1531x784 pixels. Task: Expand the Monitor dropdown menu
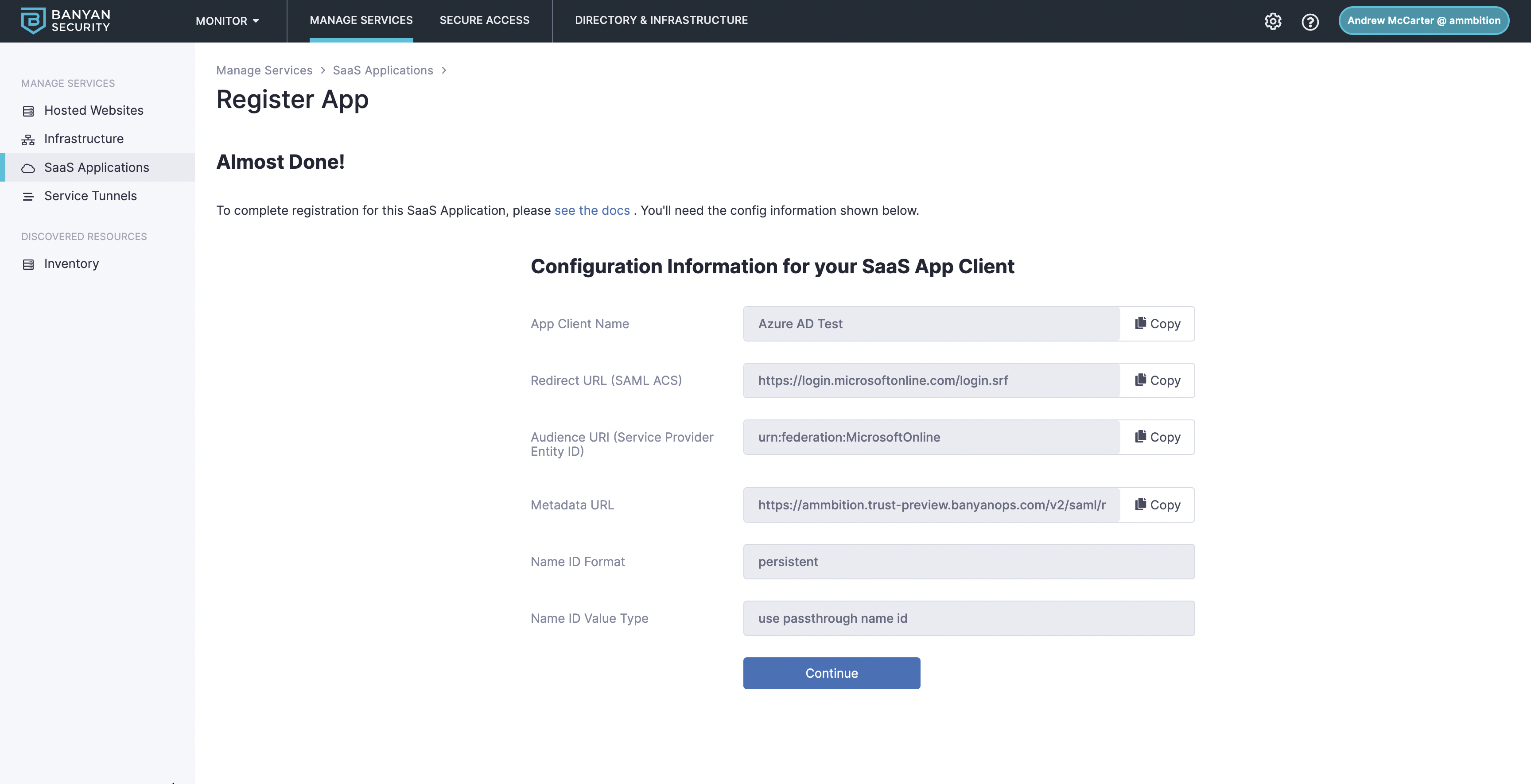point(227,21)
